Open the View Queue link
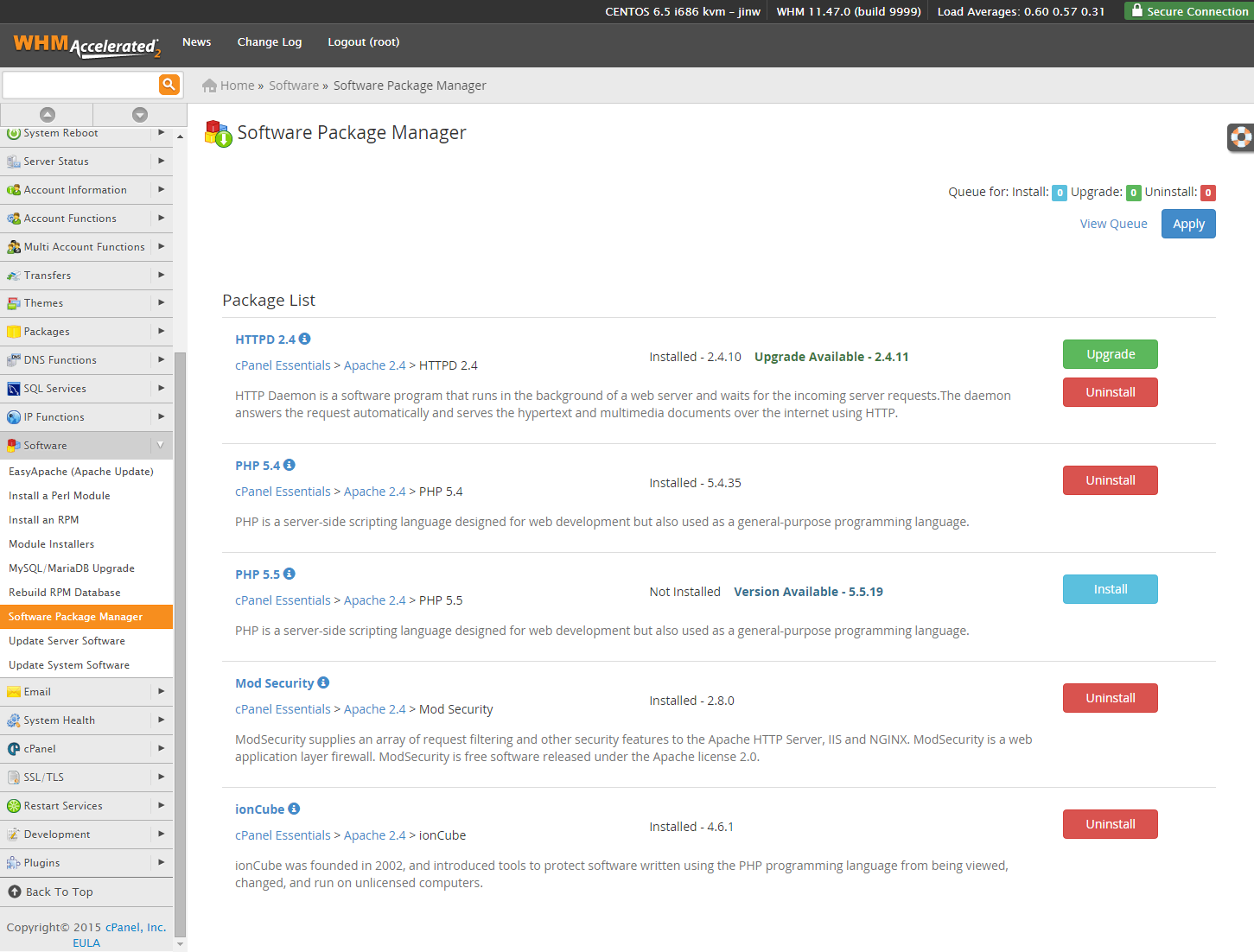 pyautogui.click(x=1113, y=224)
